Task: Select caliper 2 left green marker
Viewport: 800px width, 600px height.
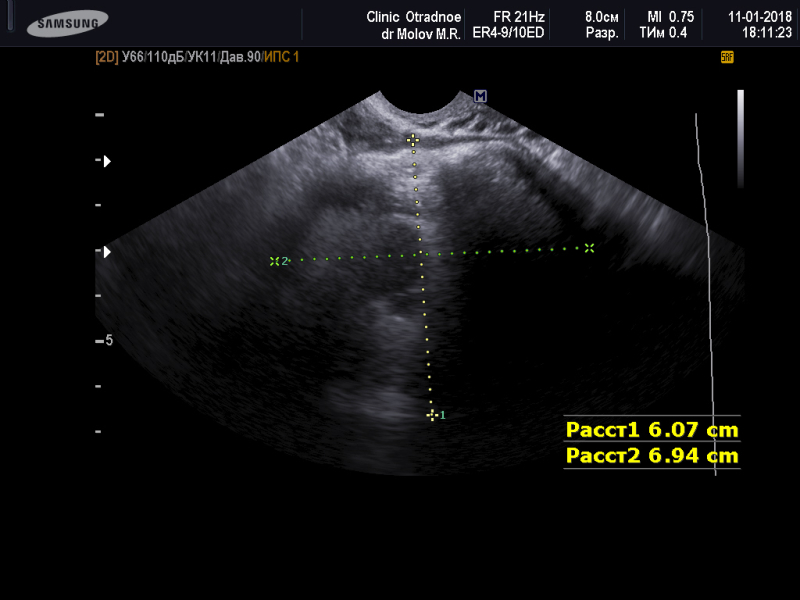Action: point(274,261)
